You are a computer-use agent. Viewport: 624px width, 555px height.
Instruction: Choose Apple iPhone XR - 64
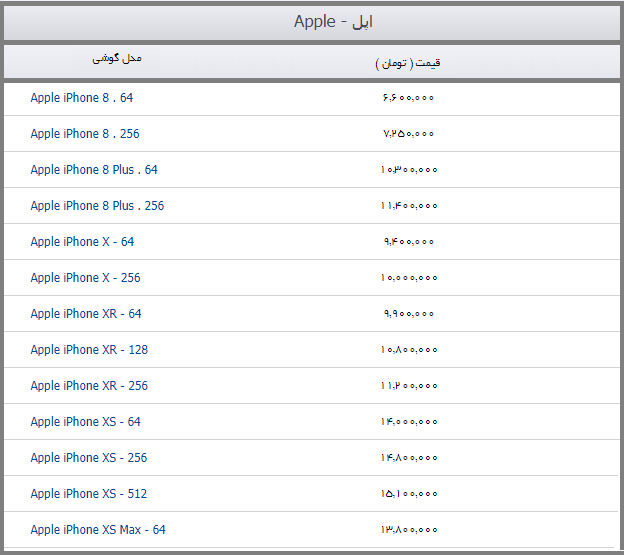86,314
